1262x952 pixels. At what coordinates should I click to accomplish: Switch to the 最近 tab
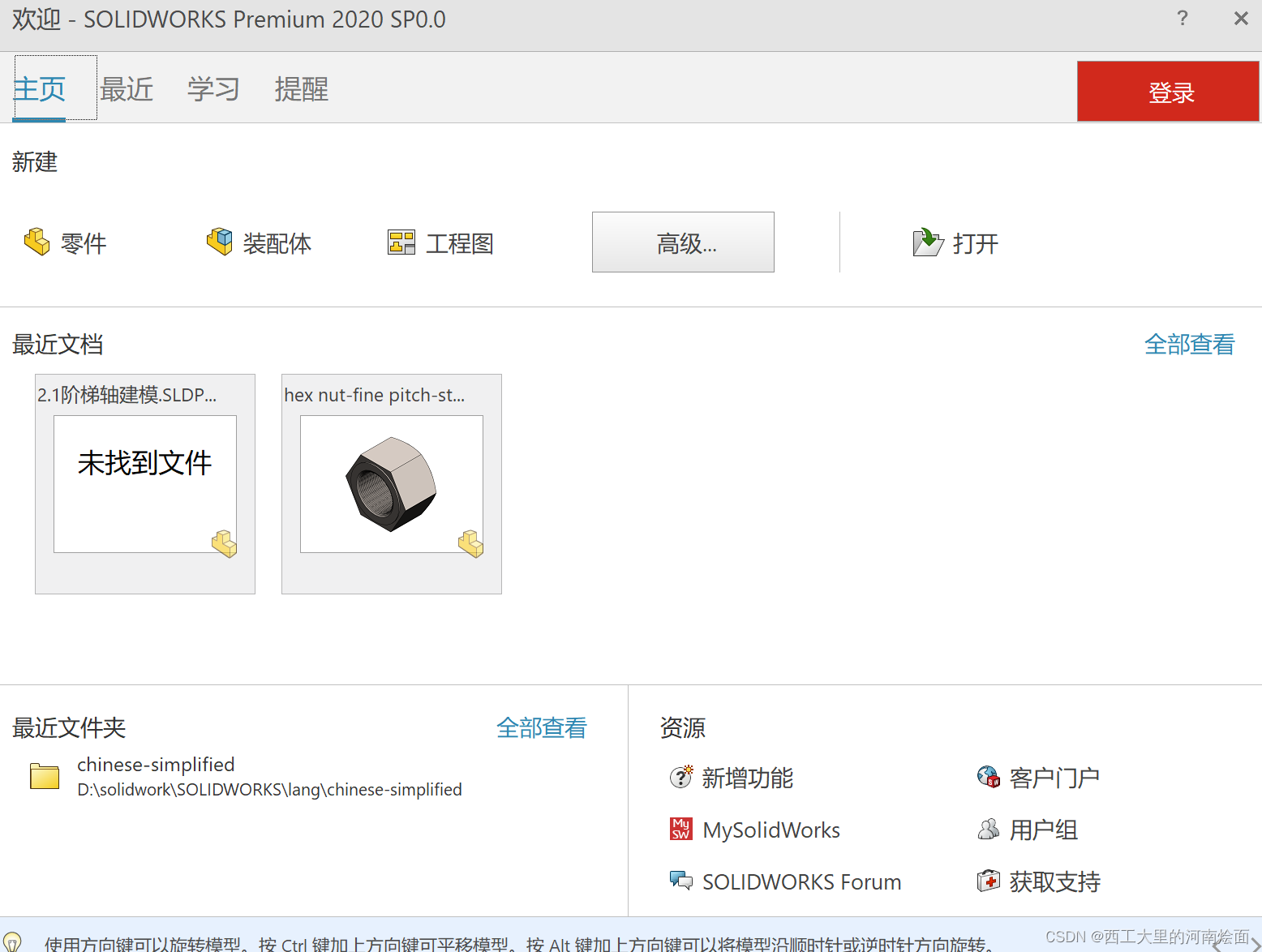point(127,88)
